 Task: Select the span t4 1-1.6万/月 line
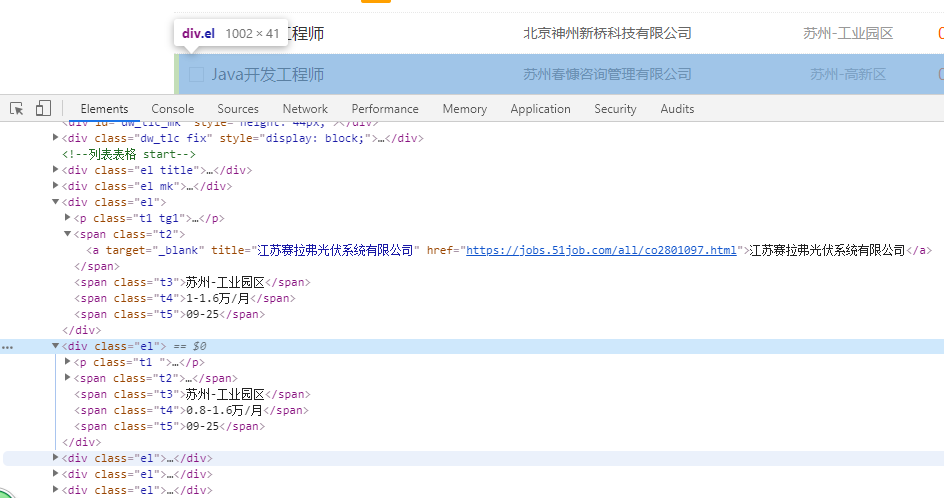click(x=185, y=298)
